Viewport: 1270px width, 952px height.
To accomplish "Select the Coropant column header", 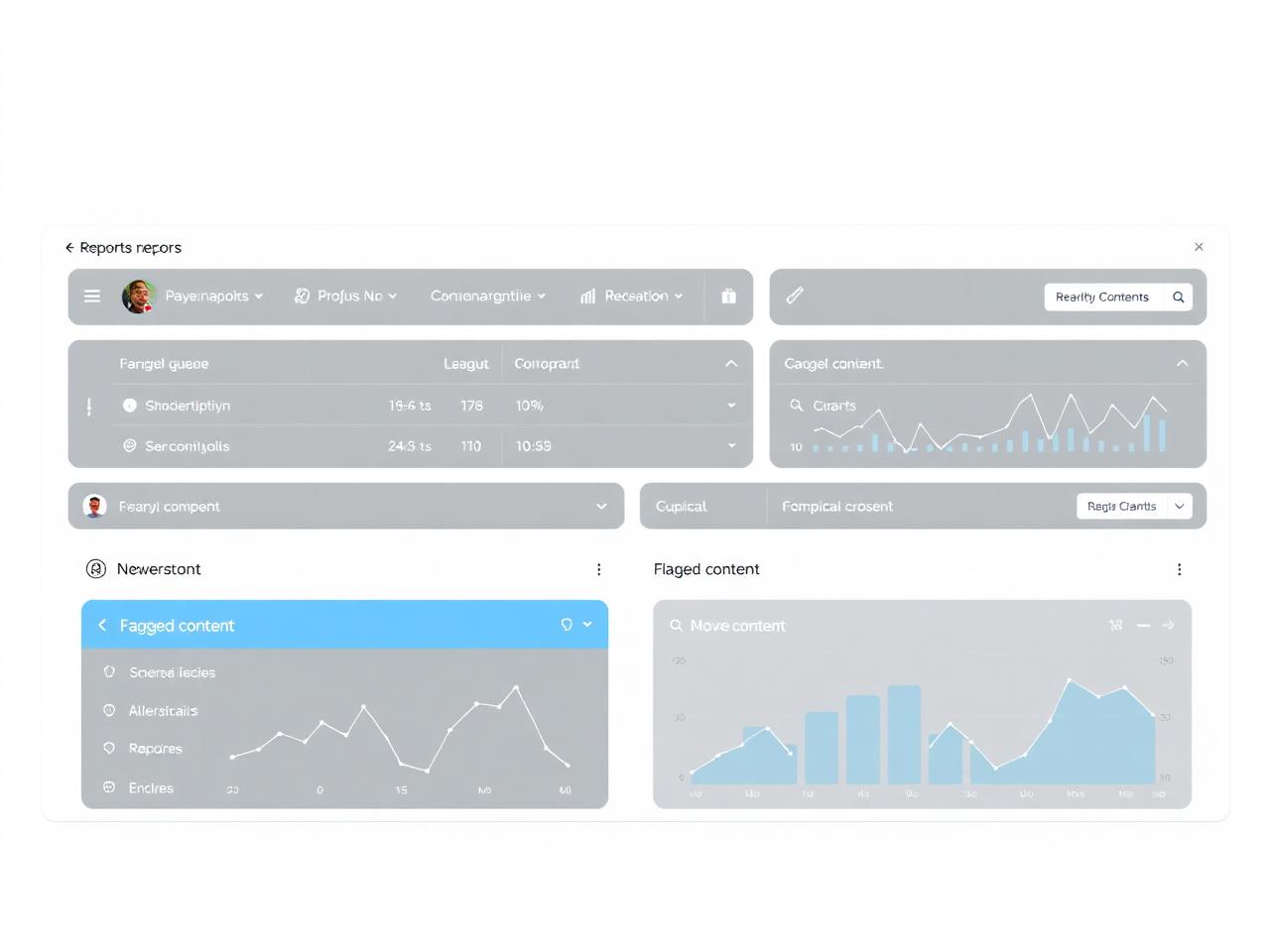I will click(x=547, y=364).
